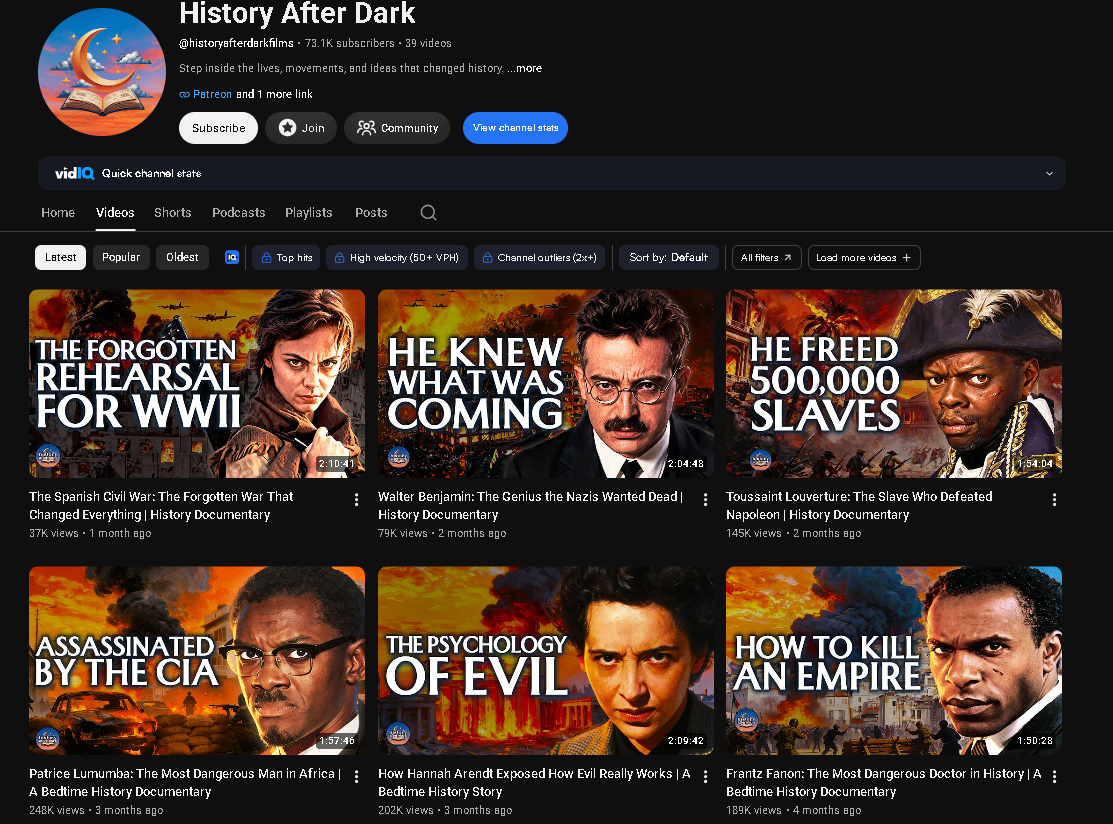Click Load more videos button
The image size is (1113, 824).
[864, 258]
